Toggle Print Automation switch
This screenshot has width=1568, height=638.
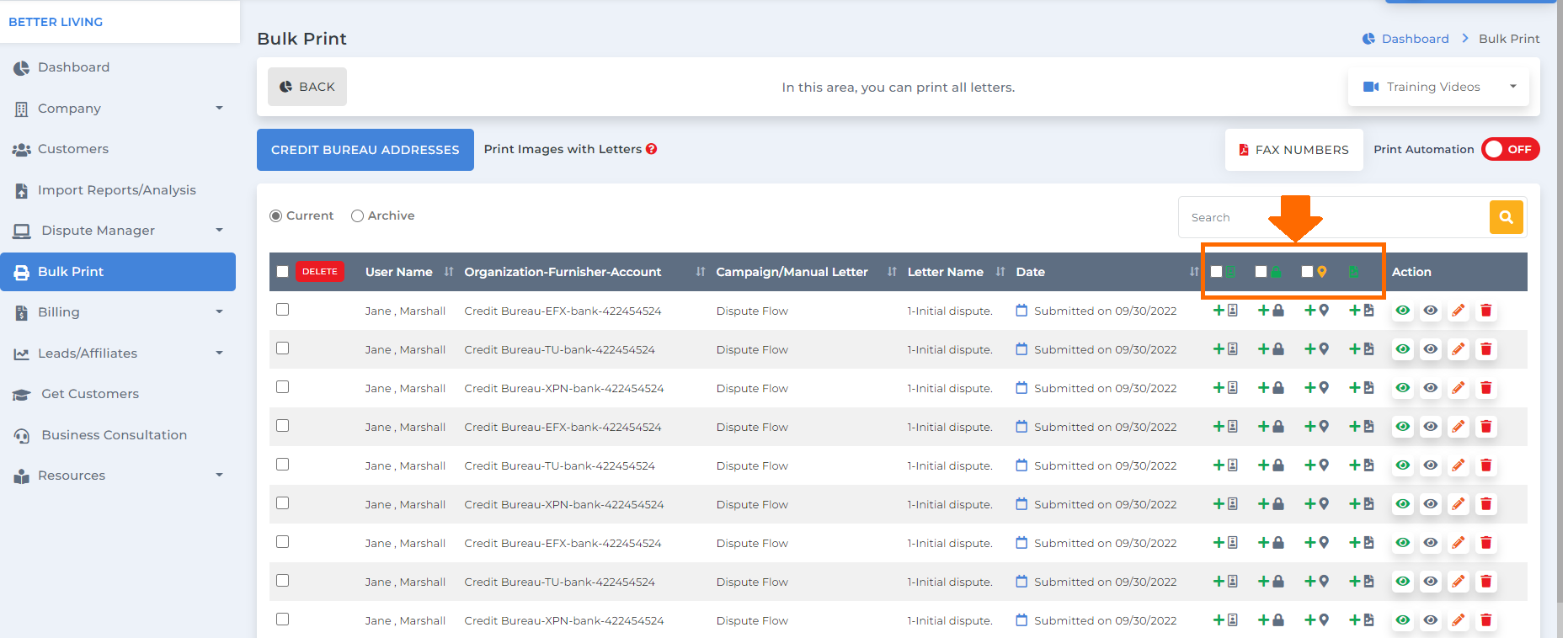(1511, 149)
